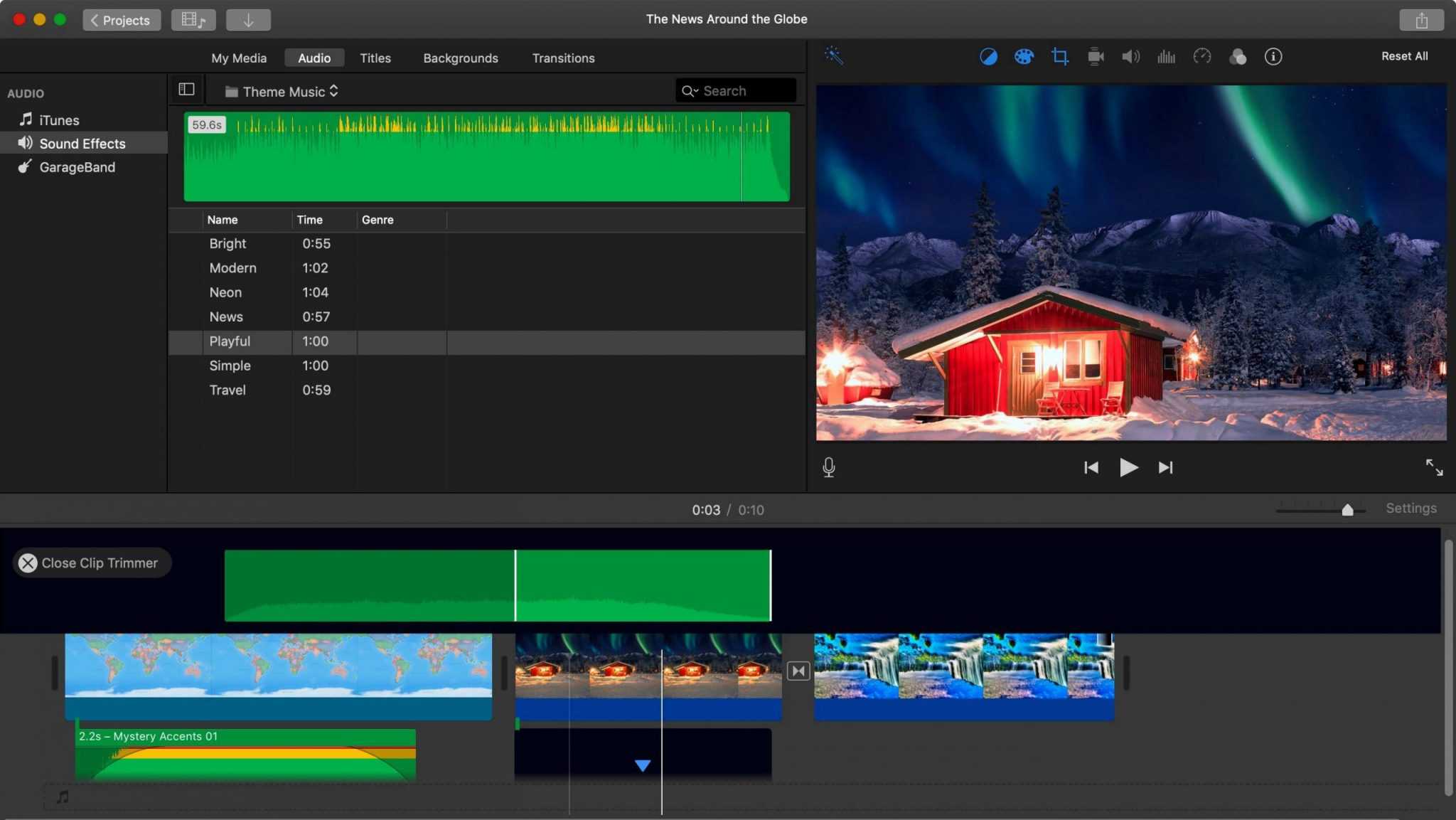Open Noise Reduction and Equalizer tool
The width and height of the screenshot is (1456, 820).
[1166, 56]
